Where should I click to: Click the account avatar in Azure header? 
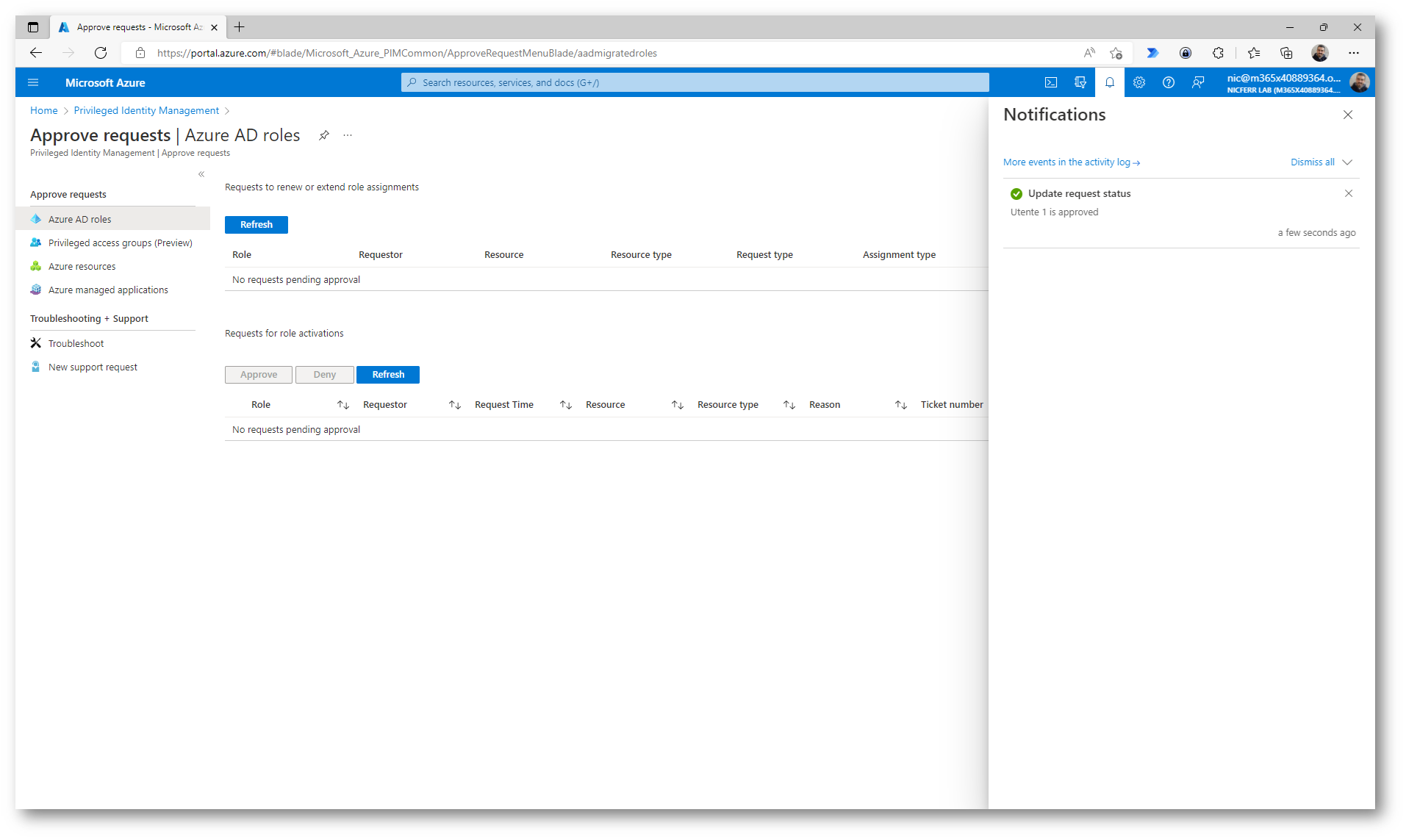coord(1360,82)
